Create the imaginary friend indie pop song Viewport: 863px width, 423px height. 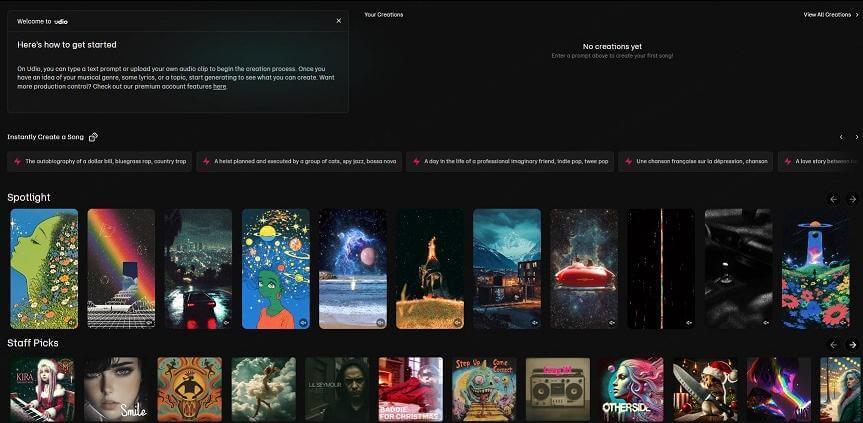pyautogui.click(x=510, y=162)
